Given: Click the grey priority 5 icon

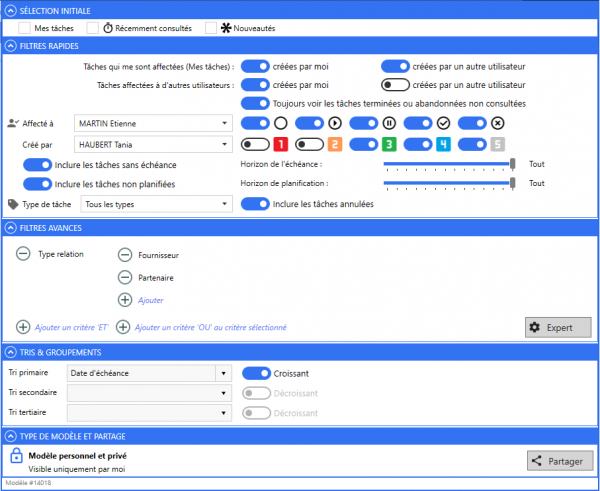Looking at the screenshot, I should [x=497, y=144].
